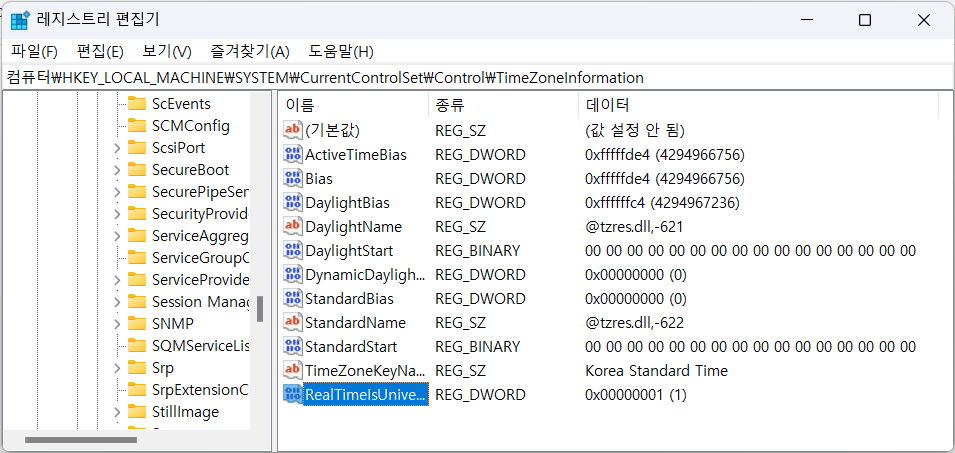The height and width of the screenshot is (453, 955).
Task: Expand the StillImage tree node
Action: pos(117,412)
